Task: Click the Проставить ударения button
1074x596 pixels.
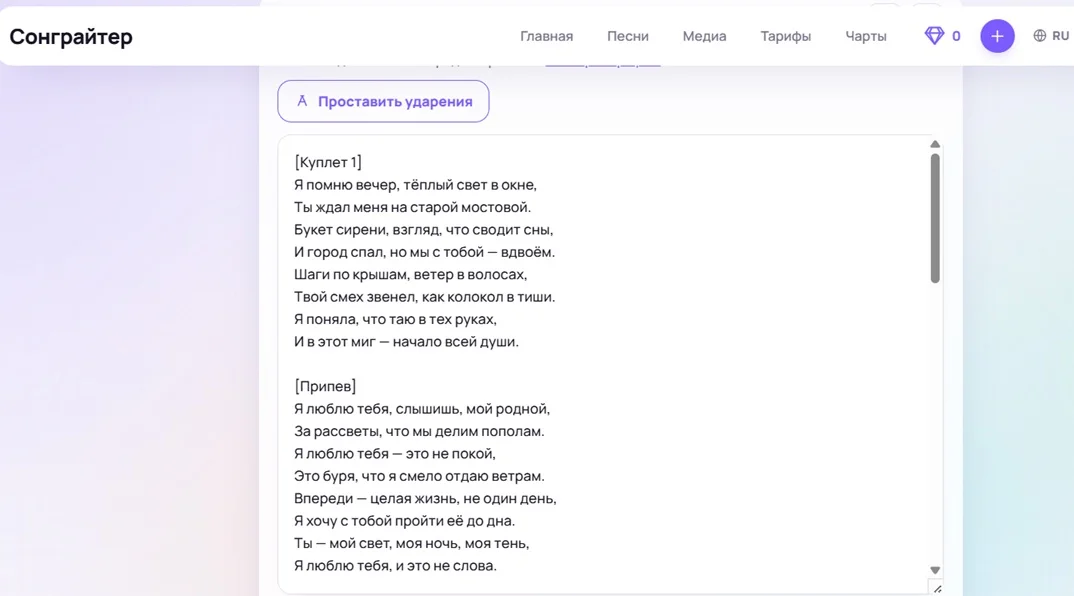Action: pyautogui.click(x=383, y=101)
